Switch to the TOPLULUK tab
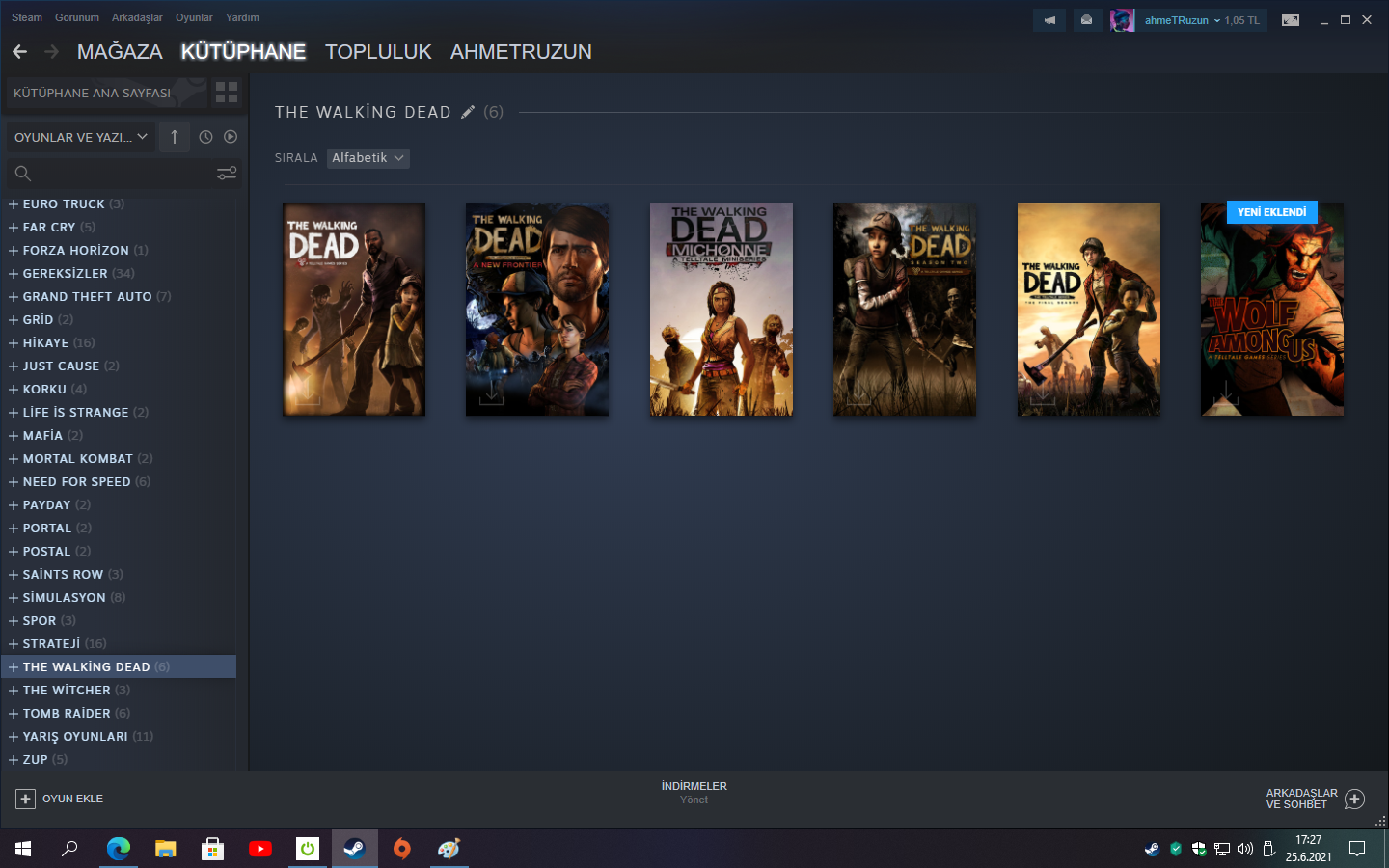 click(x=378, y=52)
